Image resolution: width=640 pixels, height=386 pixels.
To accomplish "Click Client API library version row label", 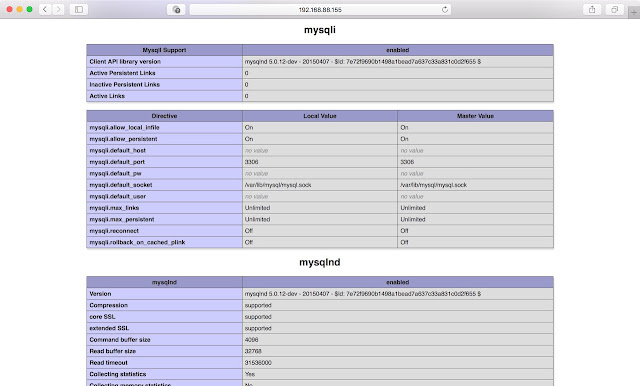I will point(125,62).
